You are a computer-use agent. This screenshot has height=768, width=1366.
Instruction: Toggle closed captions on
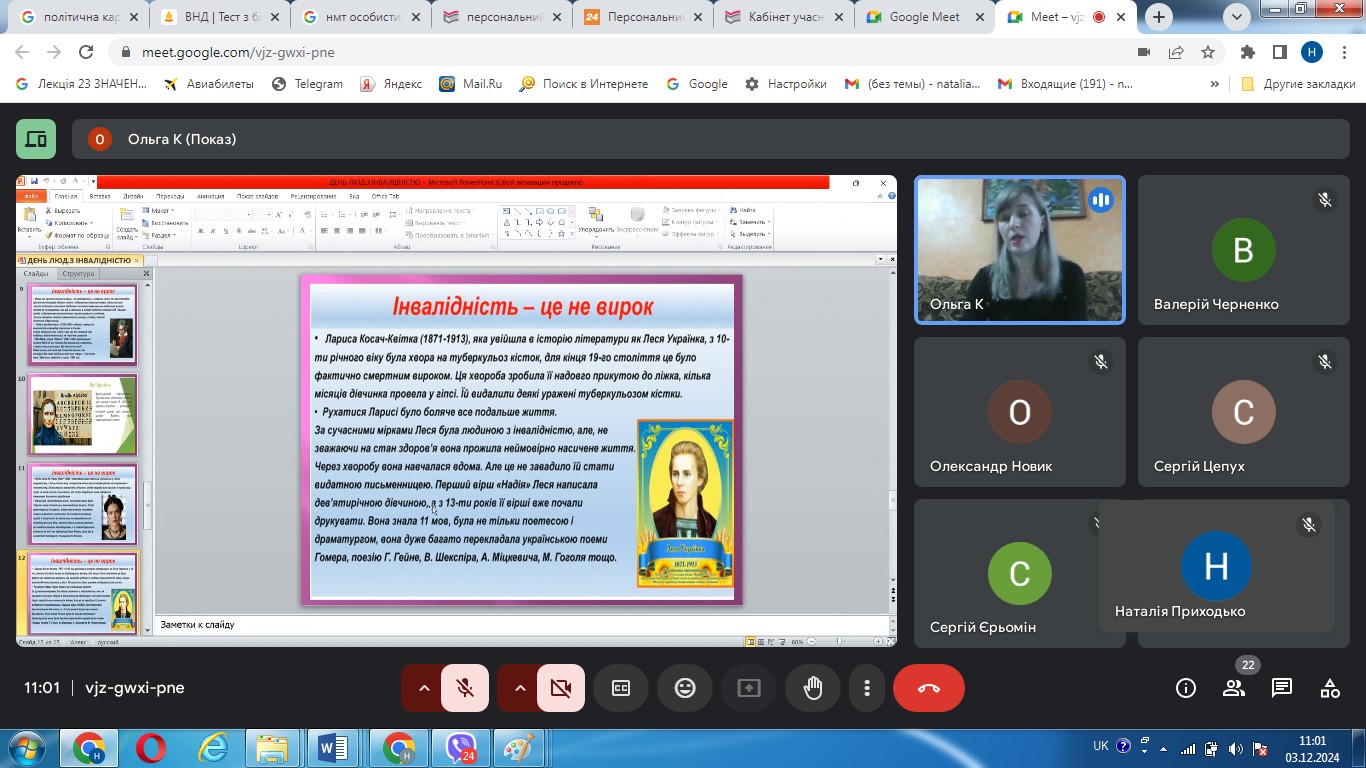tap(621, 688)
